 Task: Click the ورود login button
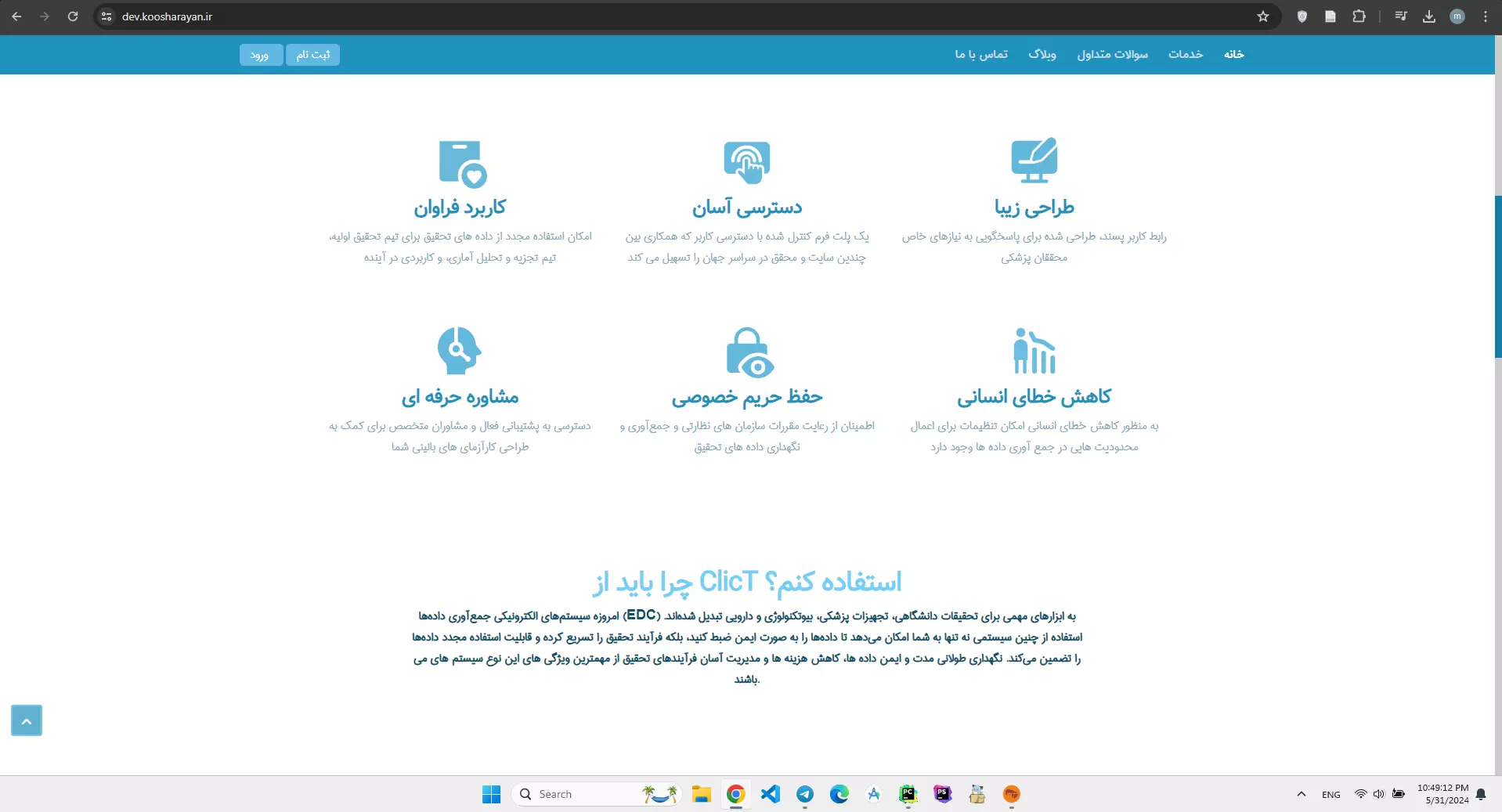(x=260, y=55)
